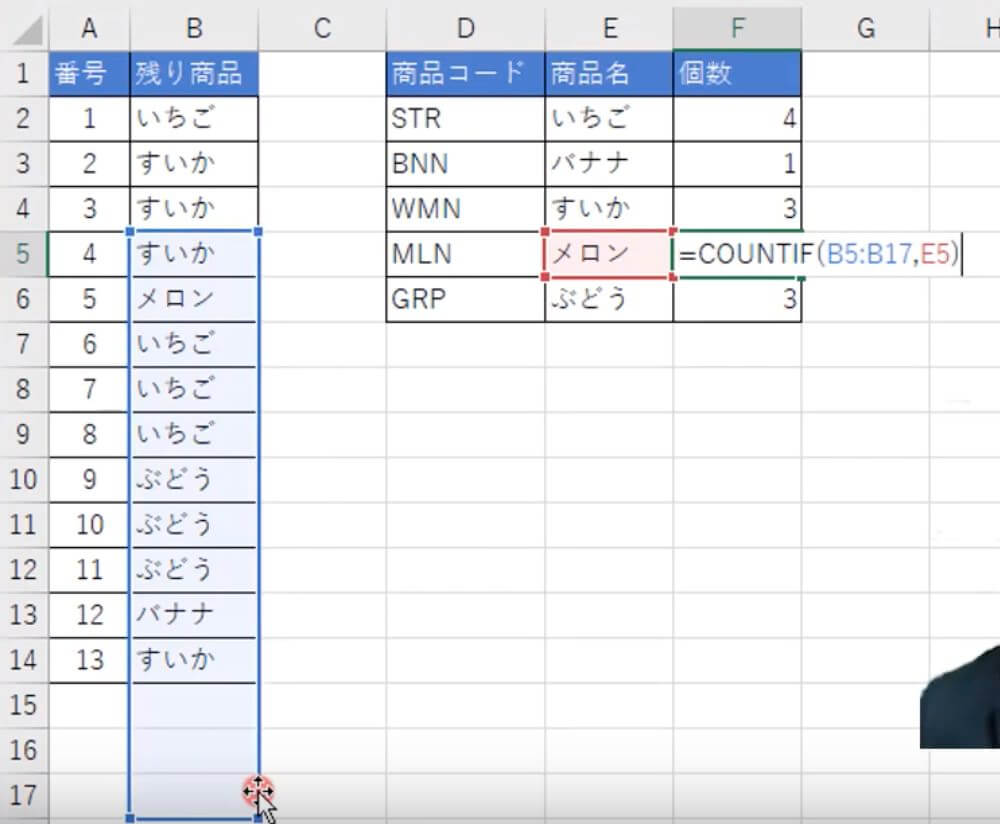
Task: Click バナナ in the 商品名 column
Action: (x=609, y=164)
